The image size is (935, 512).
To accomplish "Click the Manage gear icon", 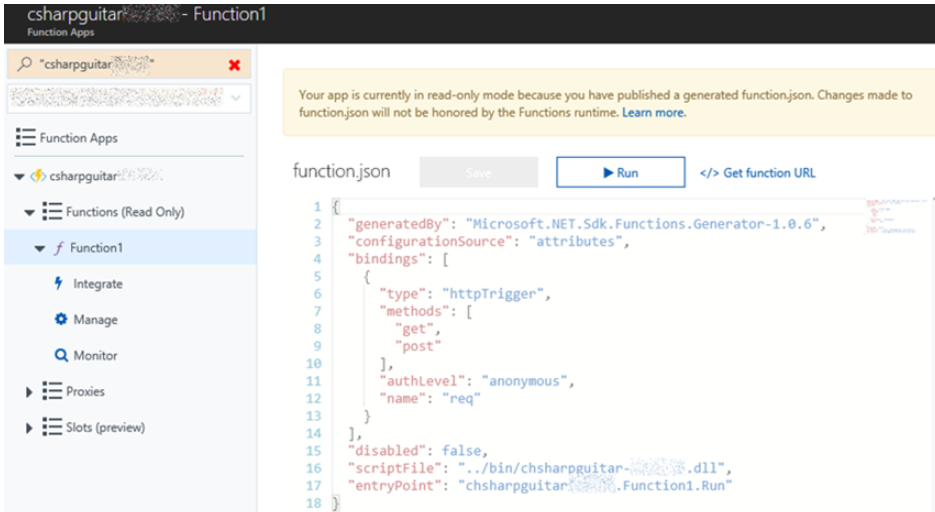I will click(x=61, y=319).
